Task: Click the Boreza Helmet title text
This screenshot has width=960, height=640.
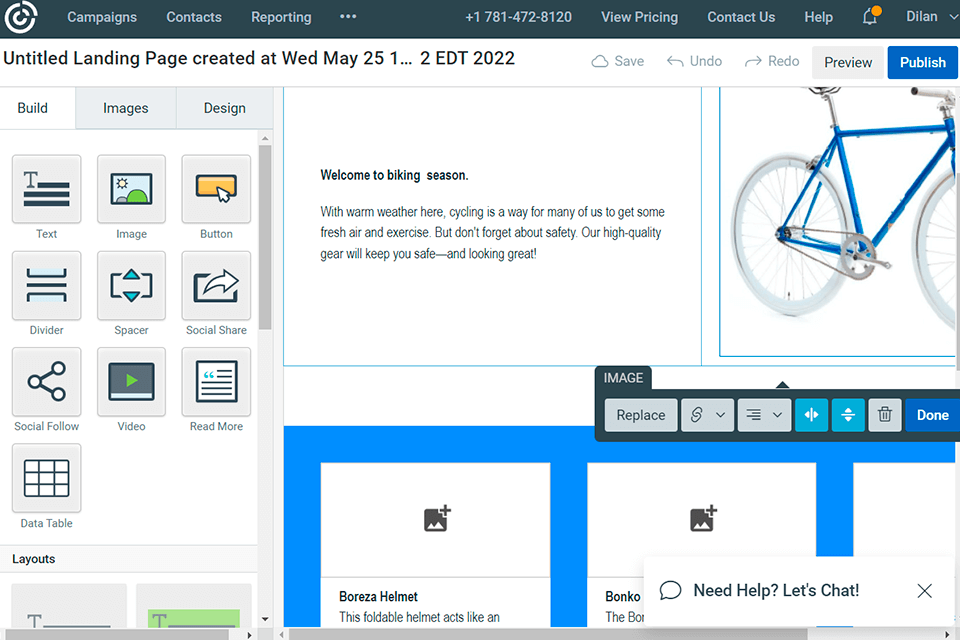Action: [378, 597]
